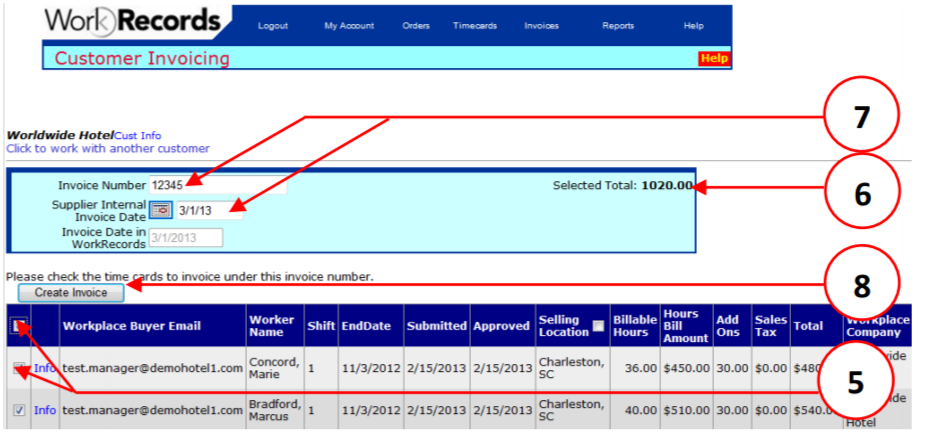The width and height of the screenshot is (935, 442).
Task: Select the Selected Total value 1020.00
Action: point(667,186)
